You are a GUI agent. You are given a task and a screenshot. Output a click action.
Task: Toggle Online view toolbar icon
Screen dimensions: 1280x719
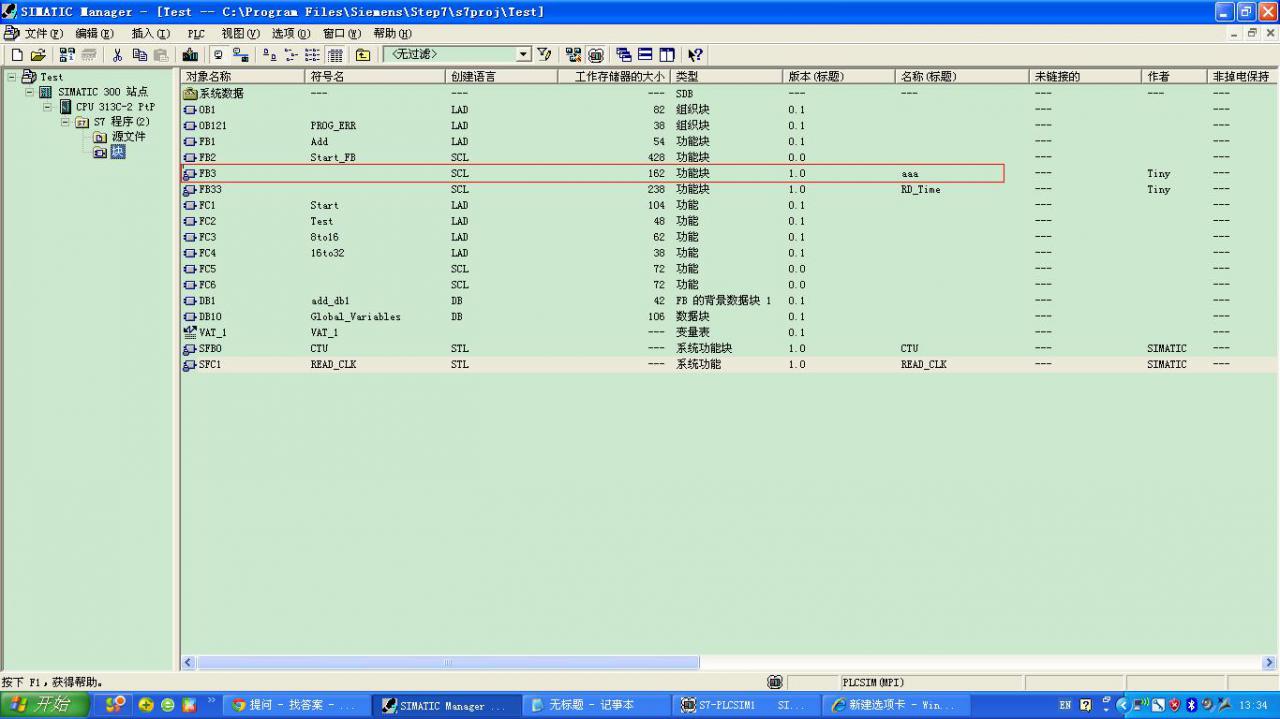pos(218,55)
